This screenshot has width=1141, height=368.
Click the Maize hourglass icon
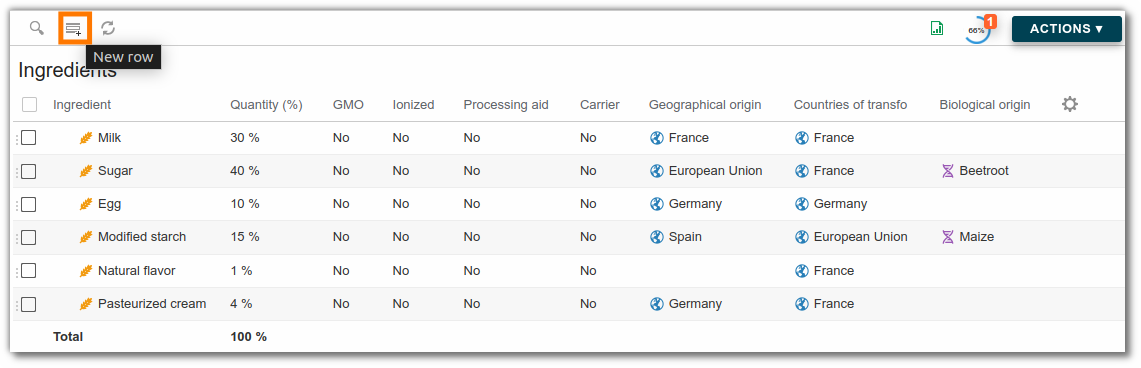point(947,237)
